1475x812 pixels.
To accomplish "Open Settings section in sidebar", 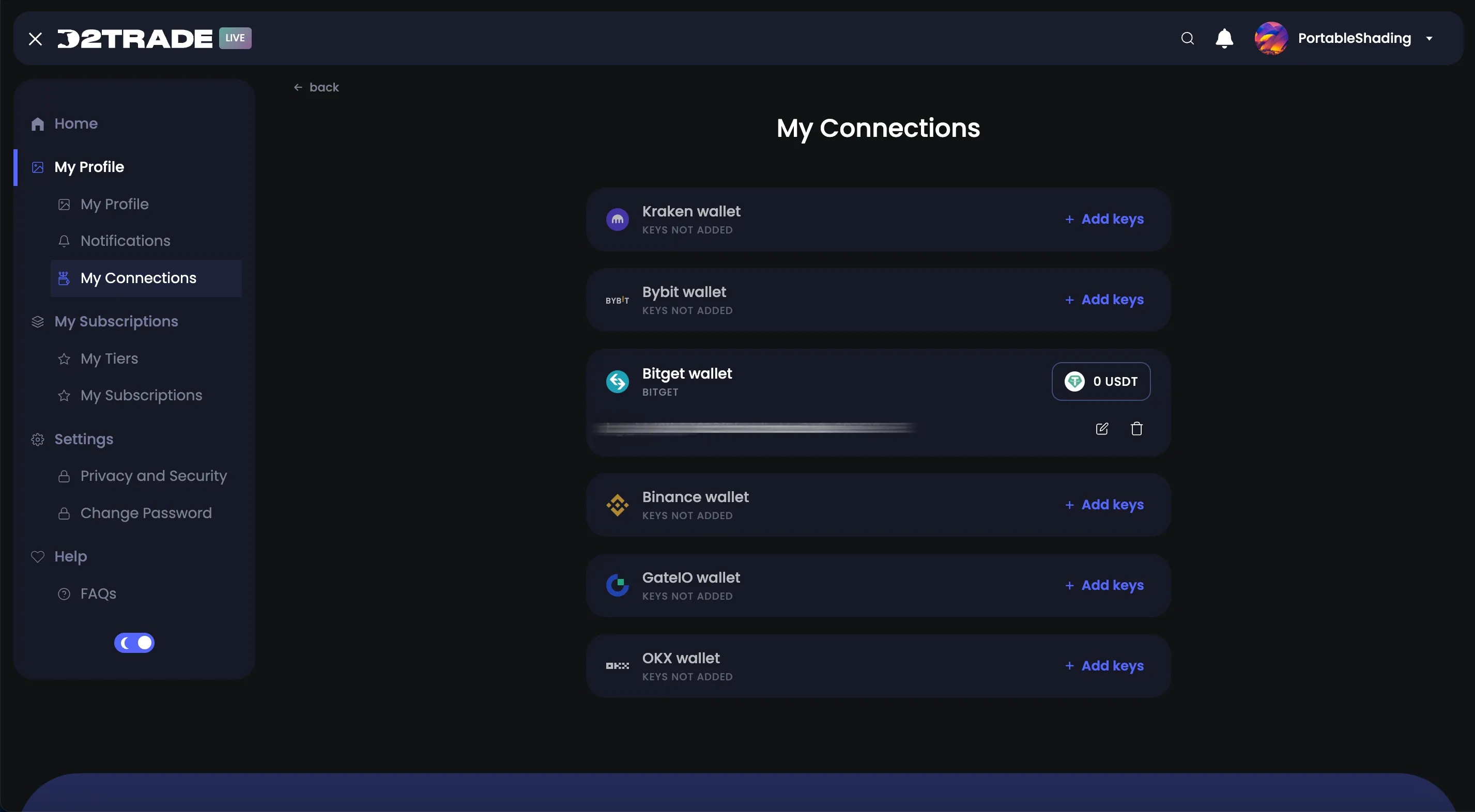I will (x=84, y=440).
